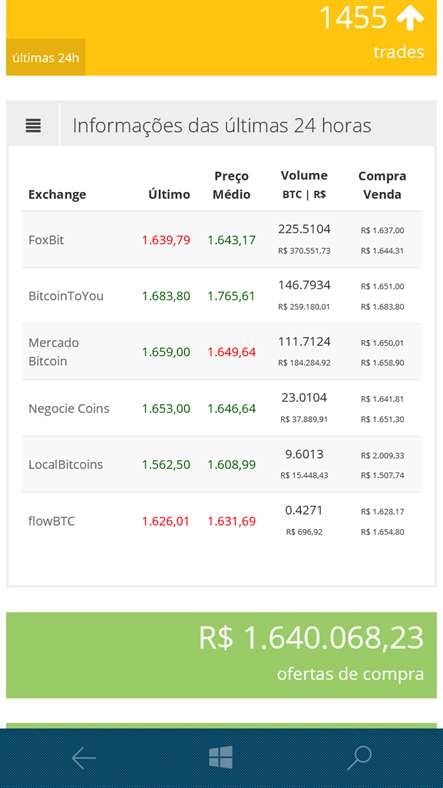Open the FoxBit exchange row

pyautogui.click(x=222, y=240)
